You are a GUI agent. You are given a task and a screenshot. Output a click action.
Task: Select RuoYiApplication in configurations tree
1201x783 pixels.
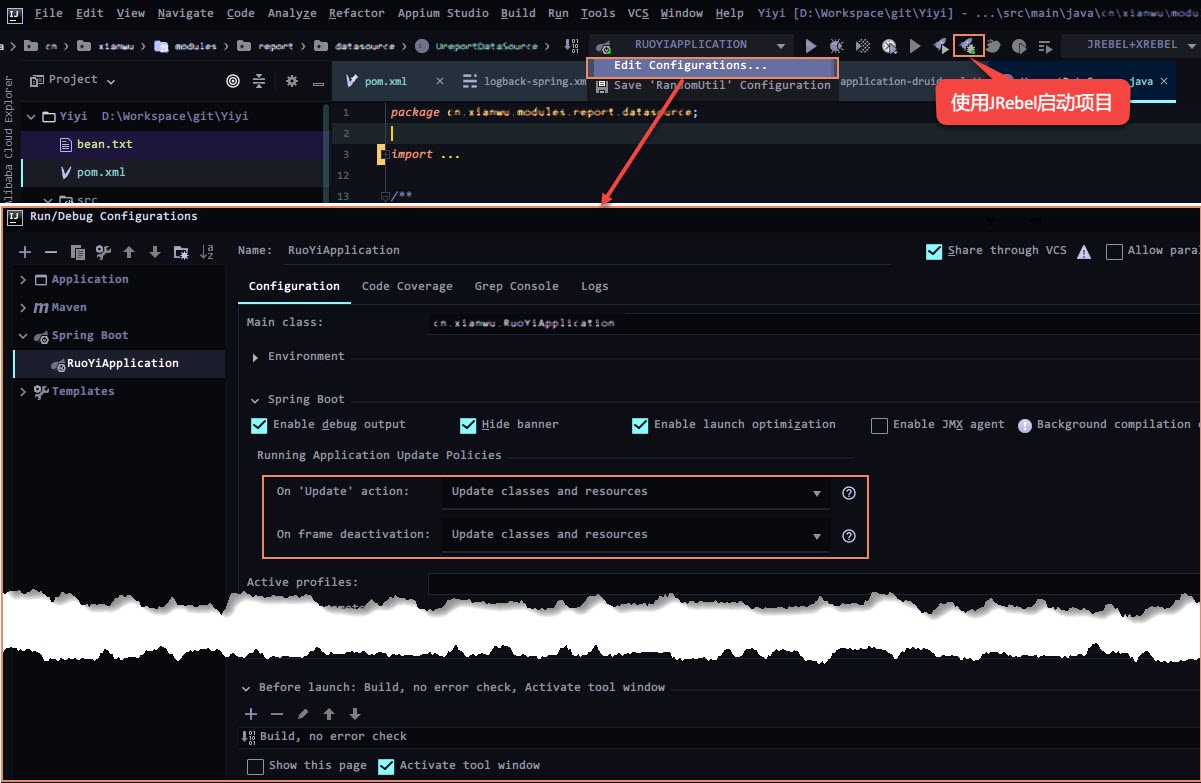(x=119, y=363)
